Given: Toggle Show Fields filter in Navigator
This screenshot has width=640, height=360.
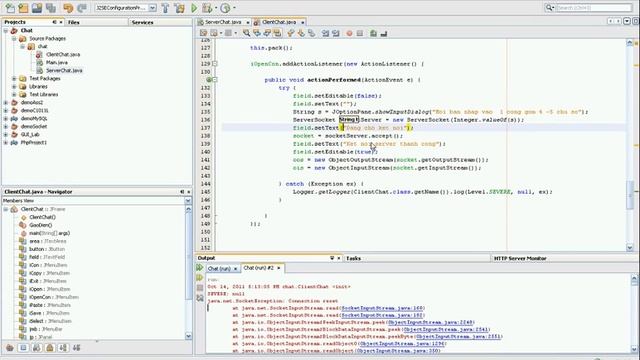Looking at the screenshot, I should 23,348.
